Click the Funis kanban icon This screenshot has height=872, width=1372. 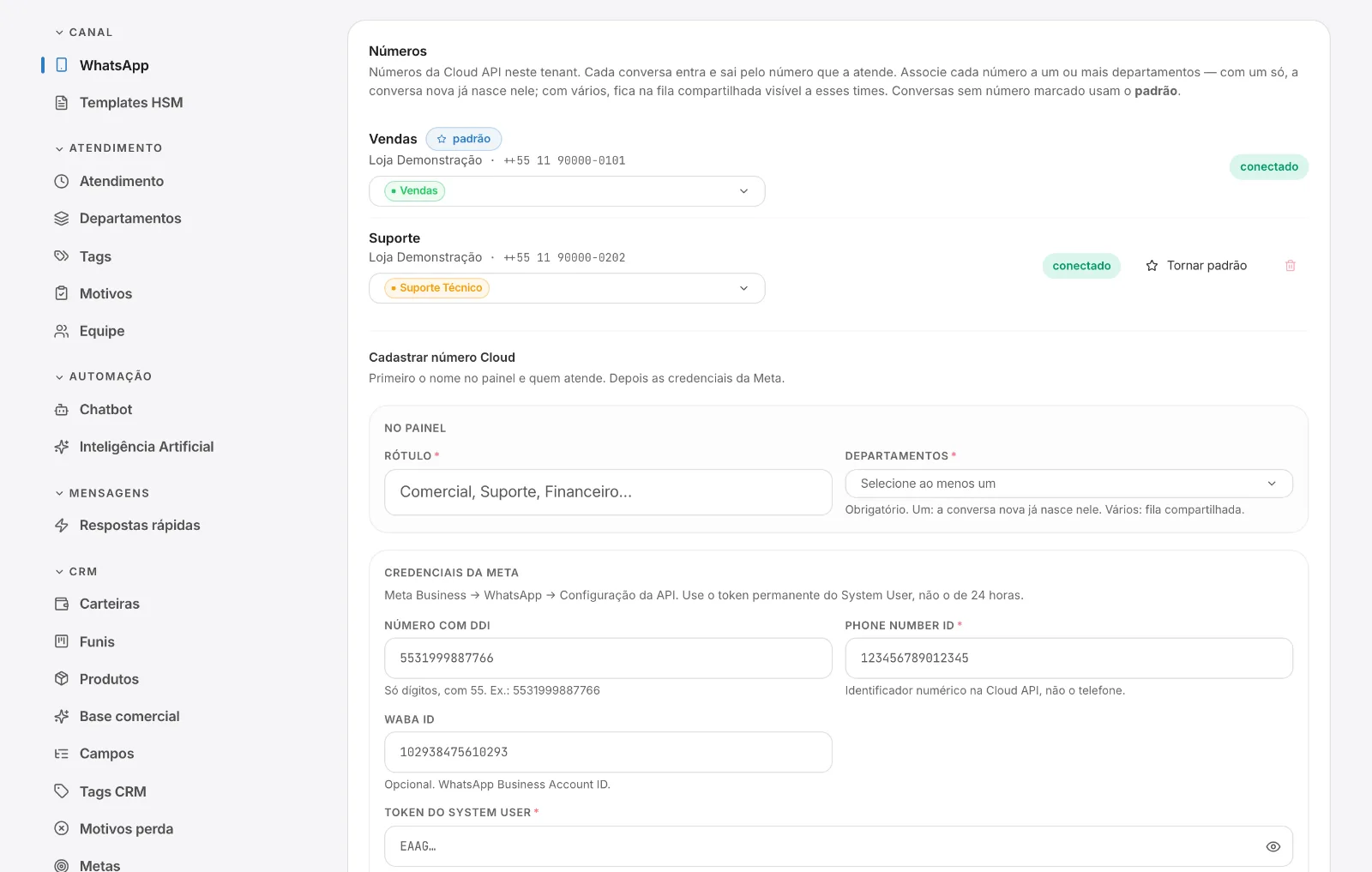(62, 641)
